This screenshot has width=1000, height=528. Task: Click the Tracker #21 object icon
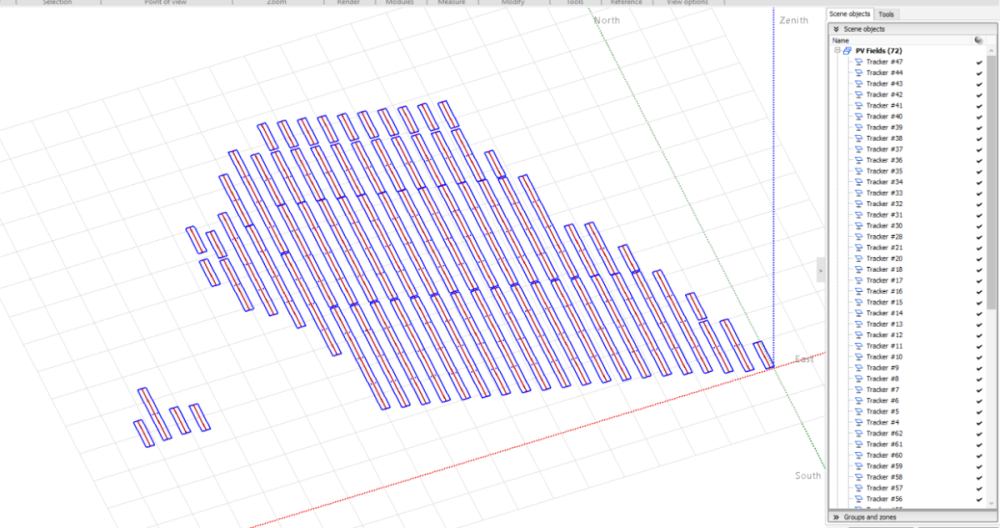(x=858, y=248)
